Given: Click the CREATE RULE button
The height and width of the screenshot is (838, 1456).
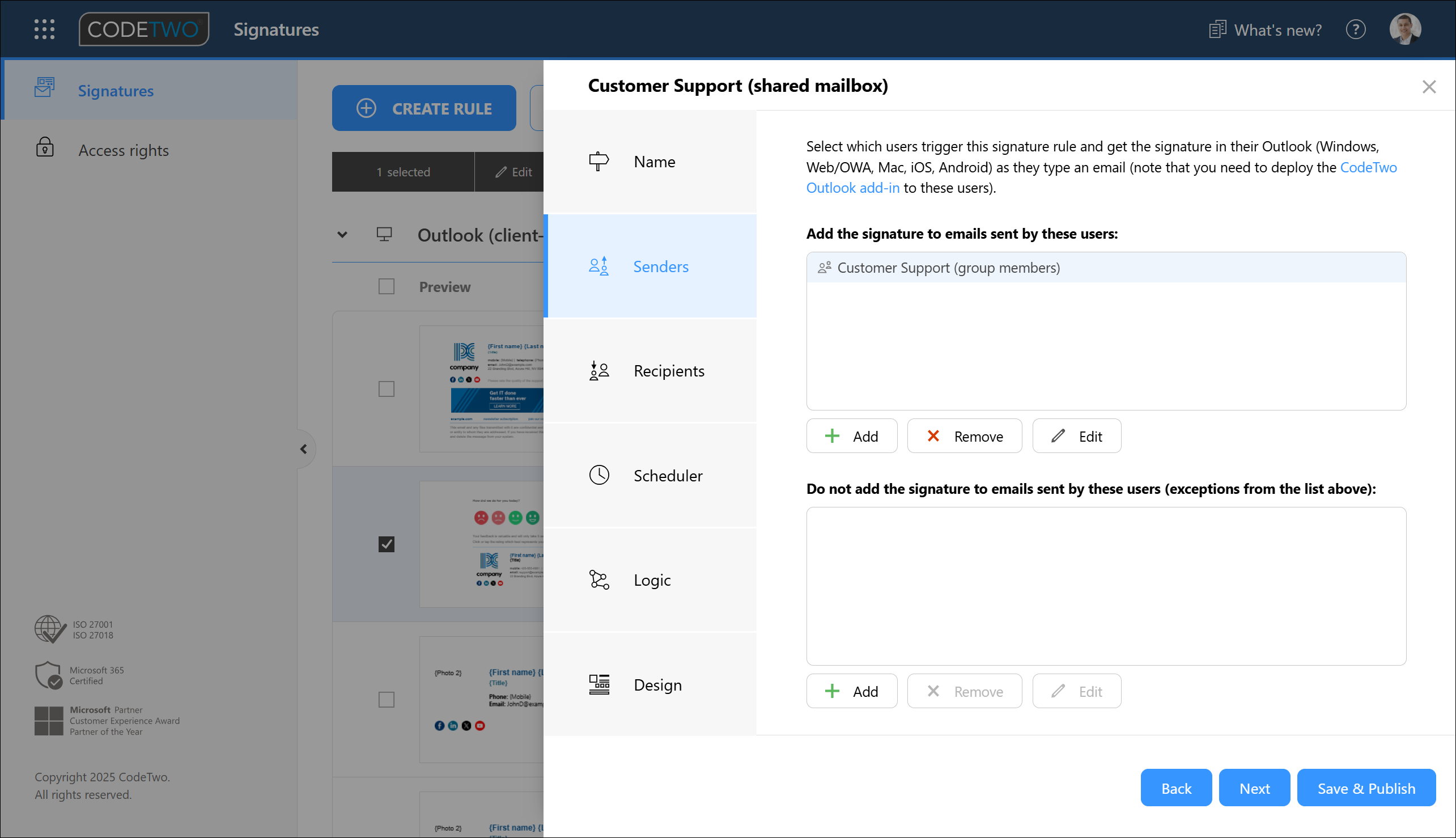Looking at the screenshot, I should tap(424, 108).
